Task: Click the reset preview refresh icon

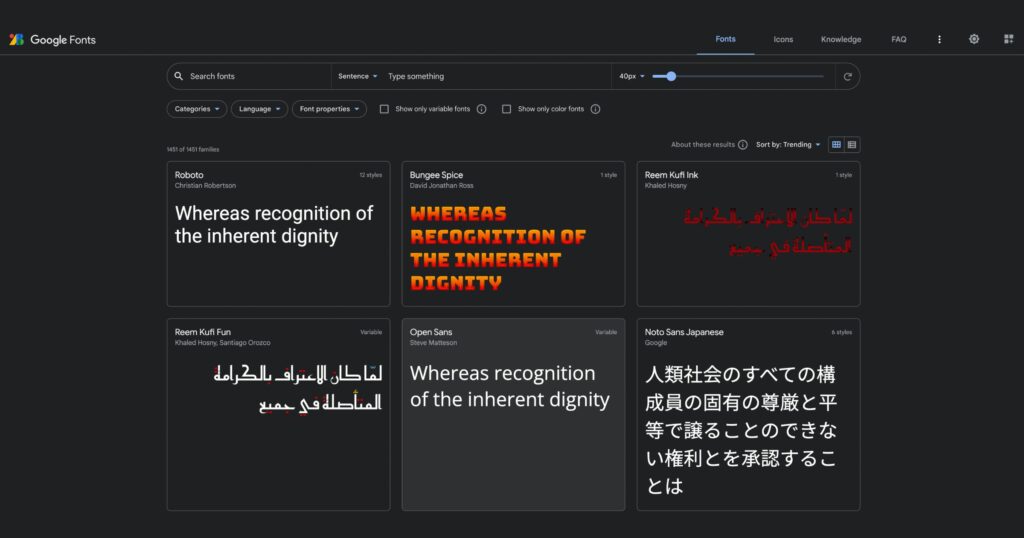Action: tap(847, 76)
